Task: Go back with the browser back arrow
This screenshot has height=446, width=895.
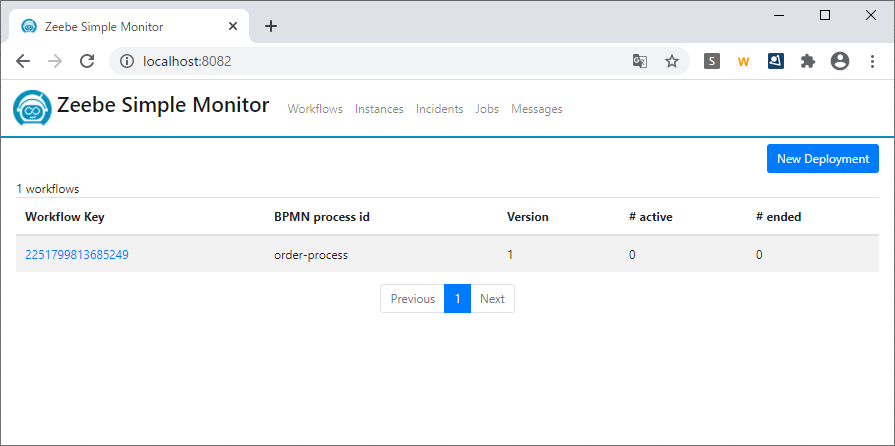Action: [23, 61]
